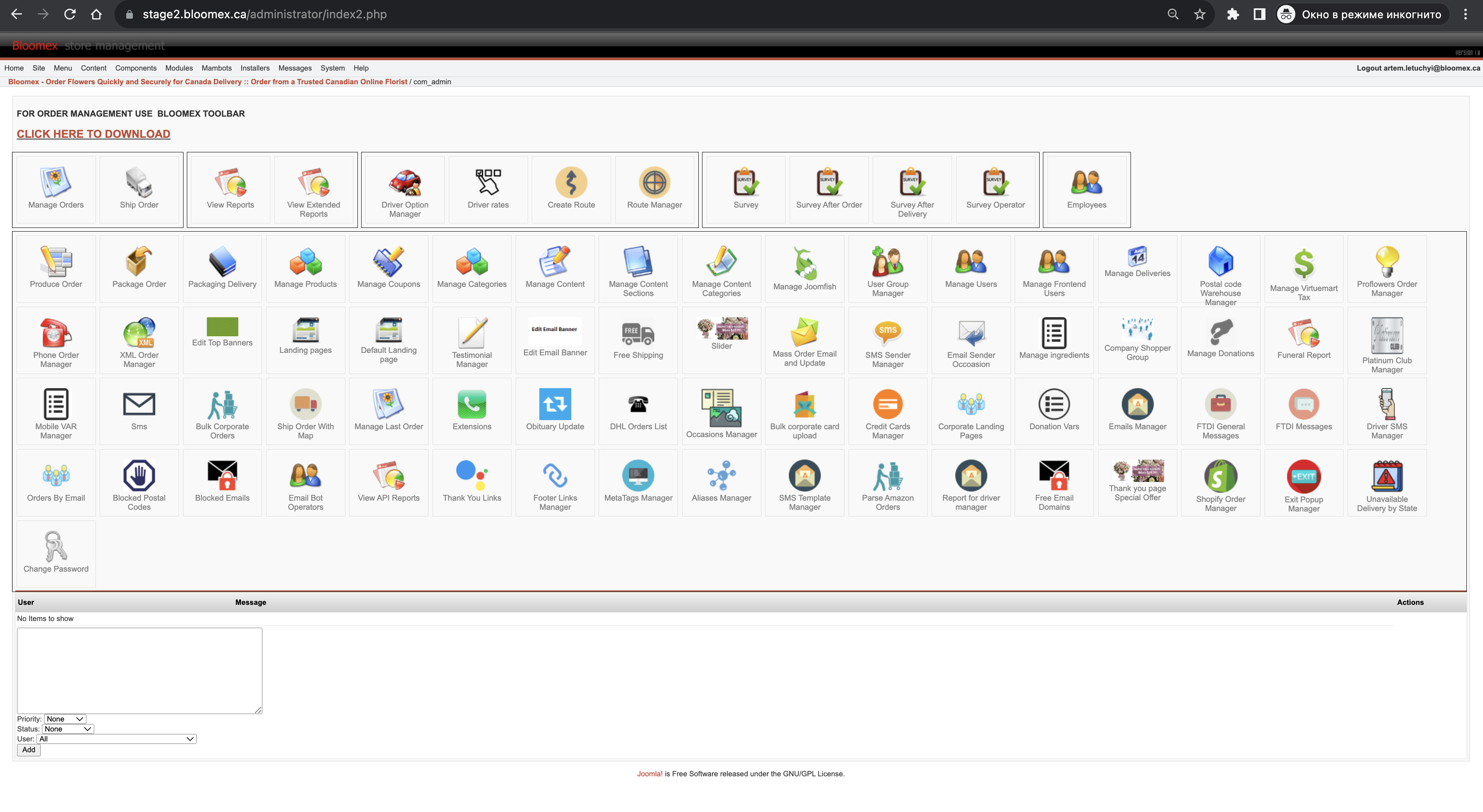Open Footer Links Manager icon
The image size is (1483, 812).
coord(555,475)
